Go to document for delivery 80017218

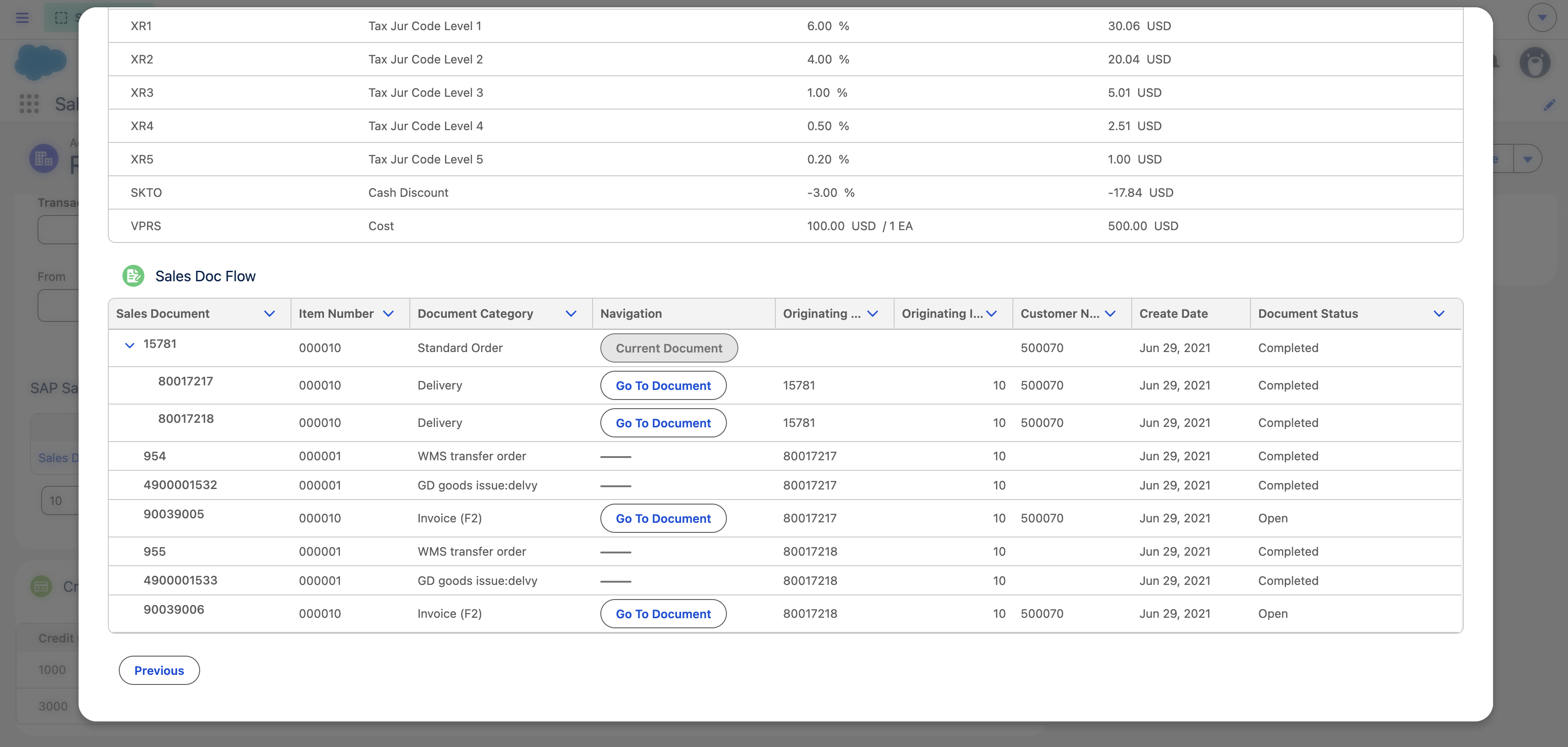click(x=663, y=423)
